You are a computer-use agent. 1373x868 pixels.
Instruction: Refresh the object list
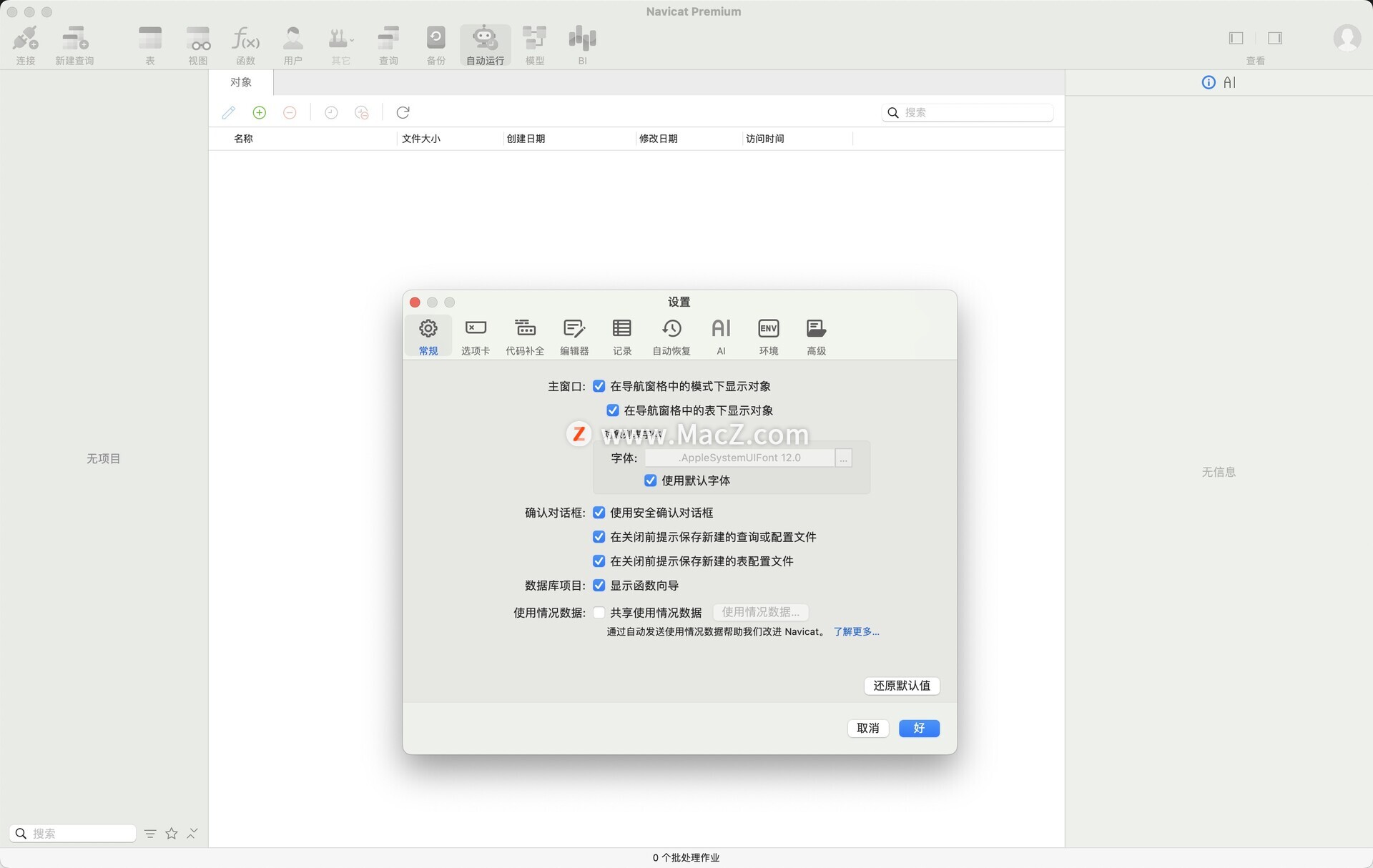click(x=403, y=112)
